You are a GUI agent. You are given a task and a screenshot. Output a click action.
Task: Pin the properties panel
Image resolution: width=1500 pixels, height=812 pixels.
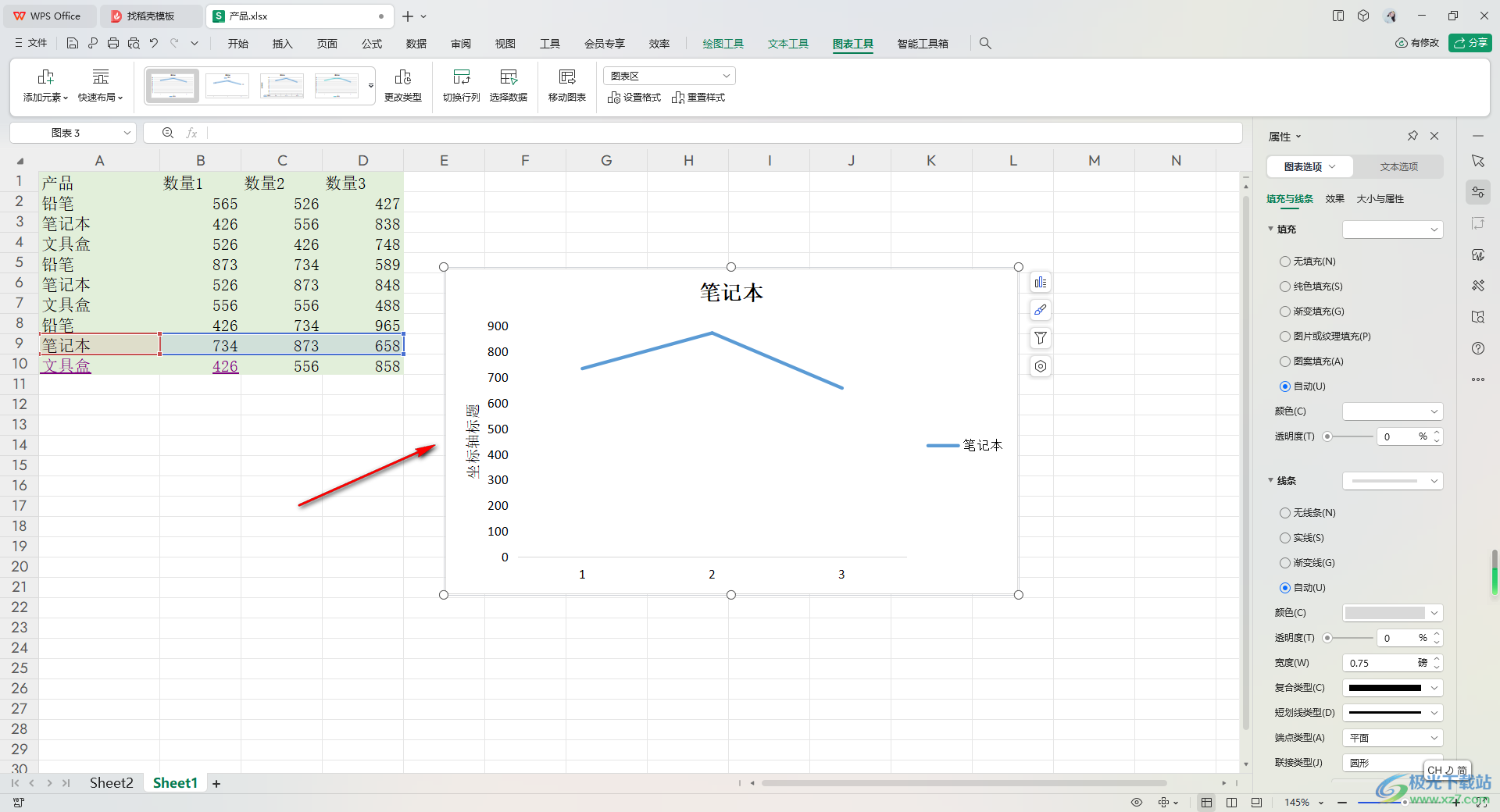click(1412, 136)
